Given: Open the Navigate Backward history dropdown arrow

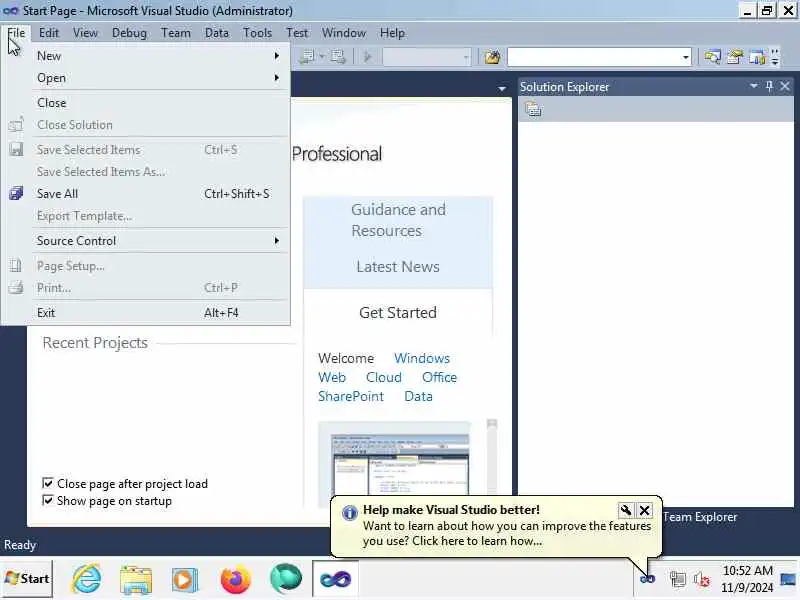Looking at the screenshot, I should [321, 57].
